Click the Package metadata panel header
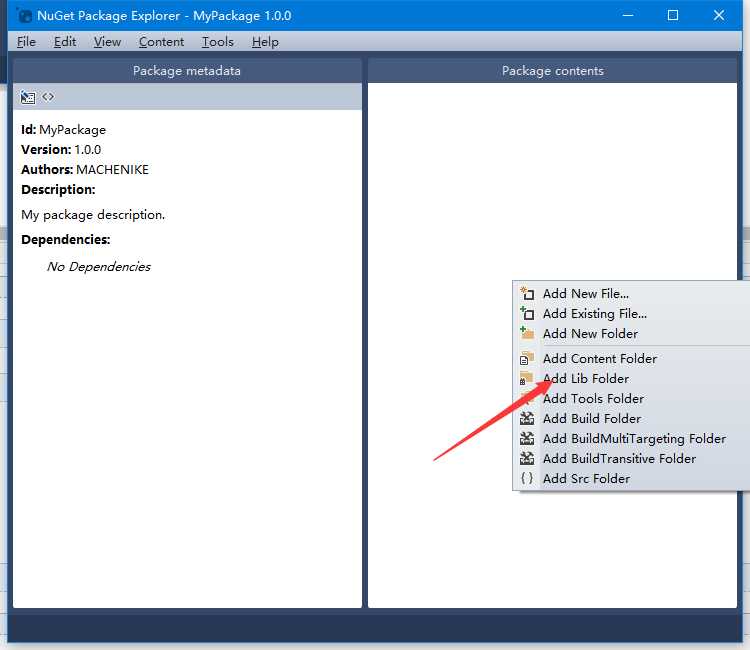750x650 pixels. (187, 71)
